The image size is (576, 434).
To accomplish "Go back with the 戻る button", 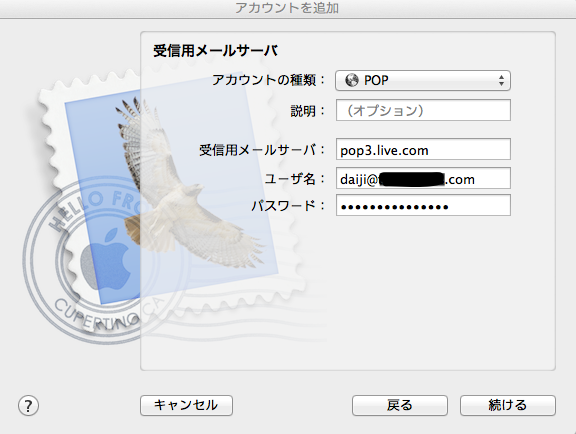I will (x=400, y=405).
